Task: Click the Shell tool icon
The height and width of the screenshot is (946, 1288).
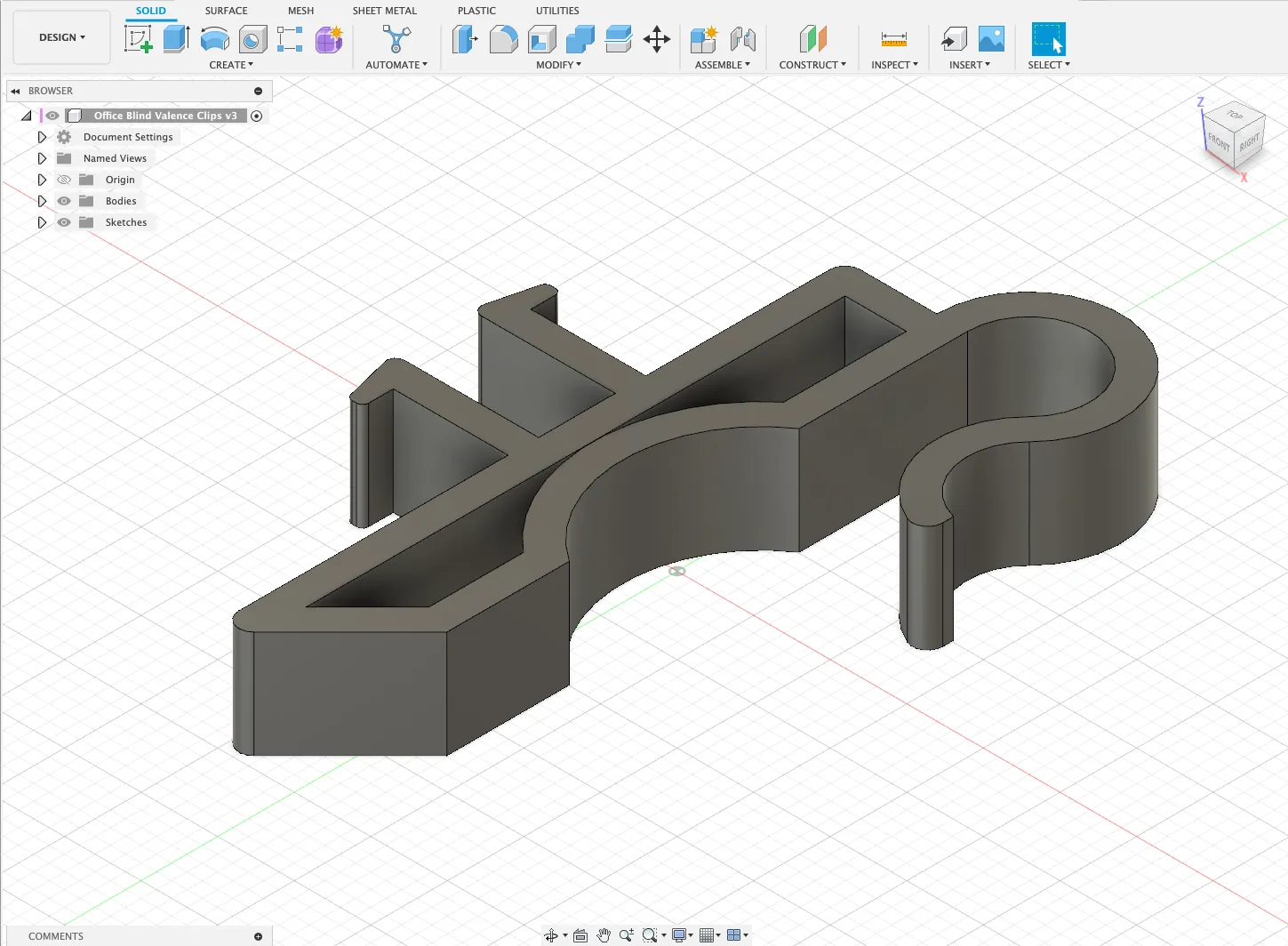Action: coord(541,39)
